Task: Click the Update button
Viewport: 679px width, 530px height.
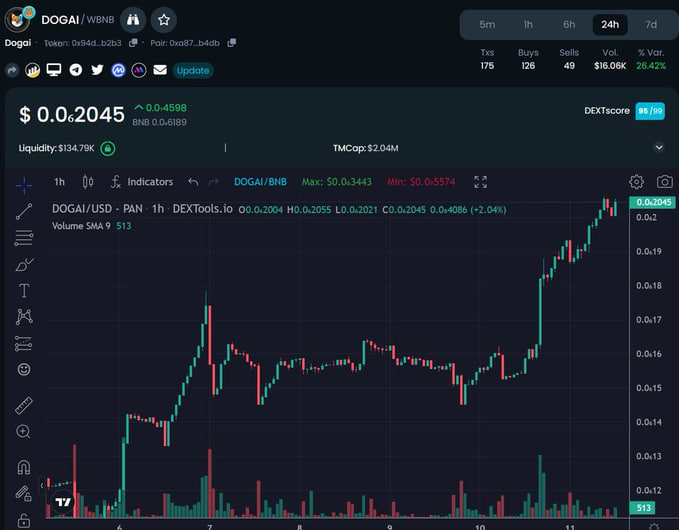Action: 193,71
